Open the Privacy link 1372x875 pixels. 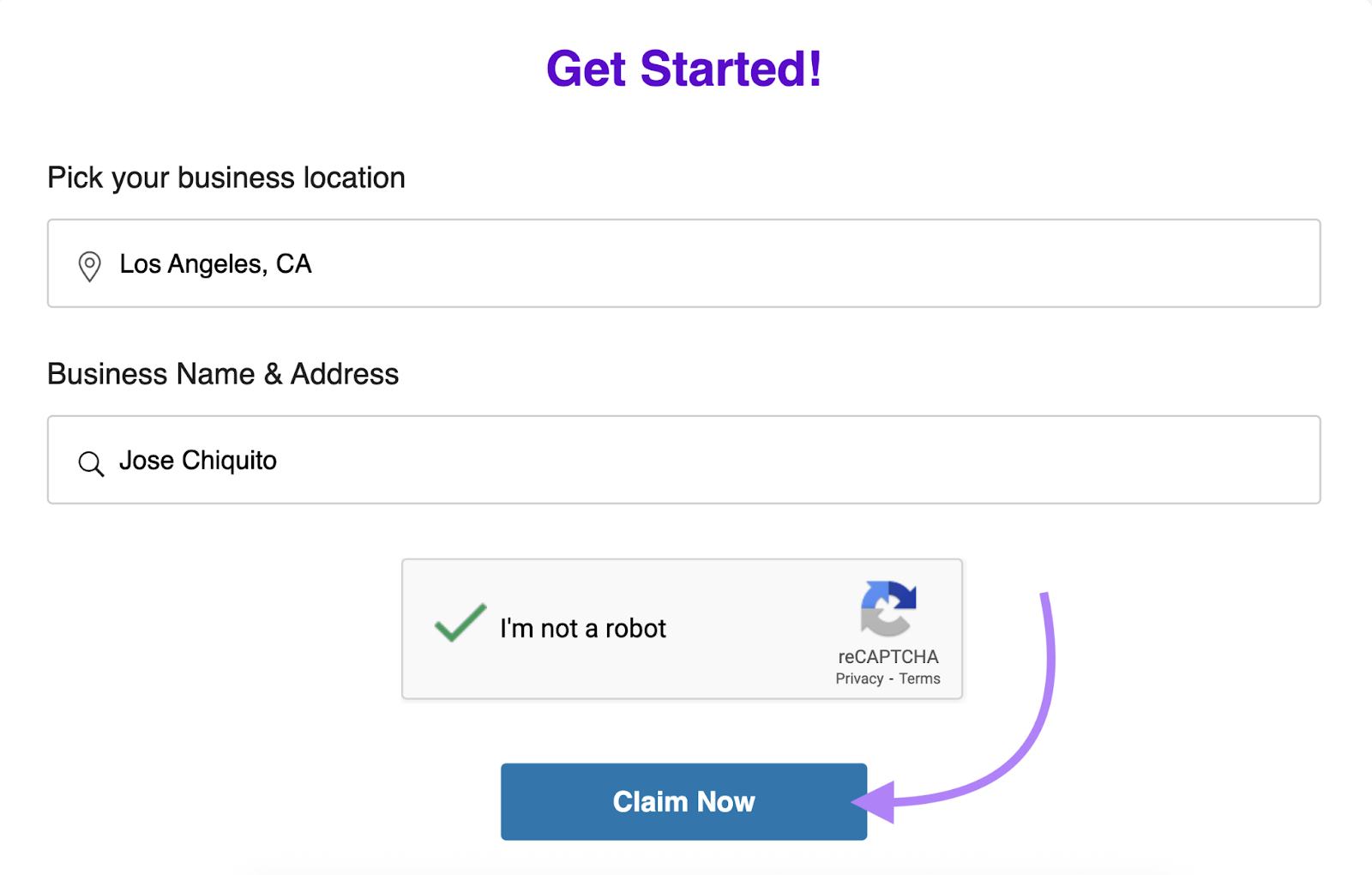click(859, 678)
